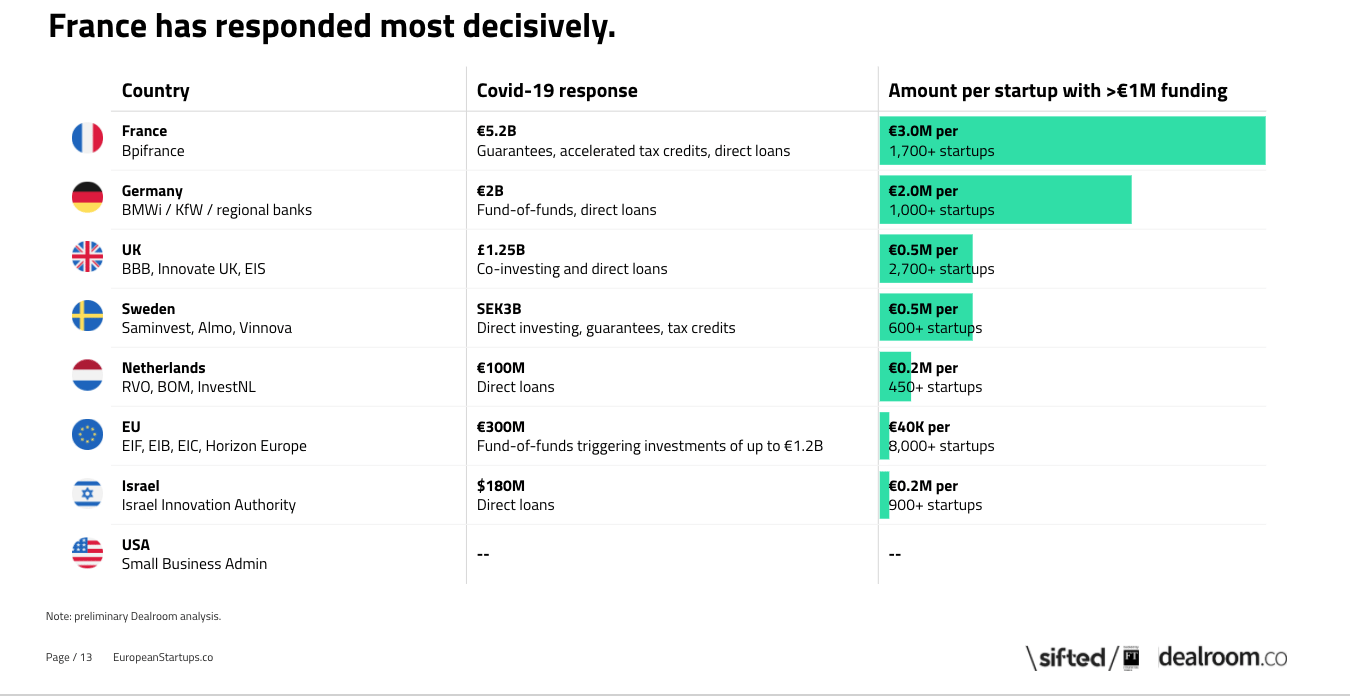Select the Covid-19 response column header
This screenshot has height=696, width=1350.
pos(557,90)
